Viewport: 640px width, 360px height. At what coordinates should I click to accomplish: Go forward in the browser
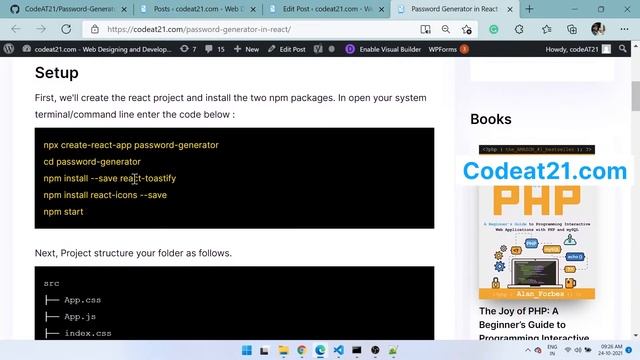(41, 29)
